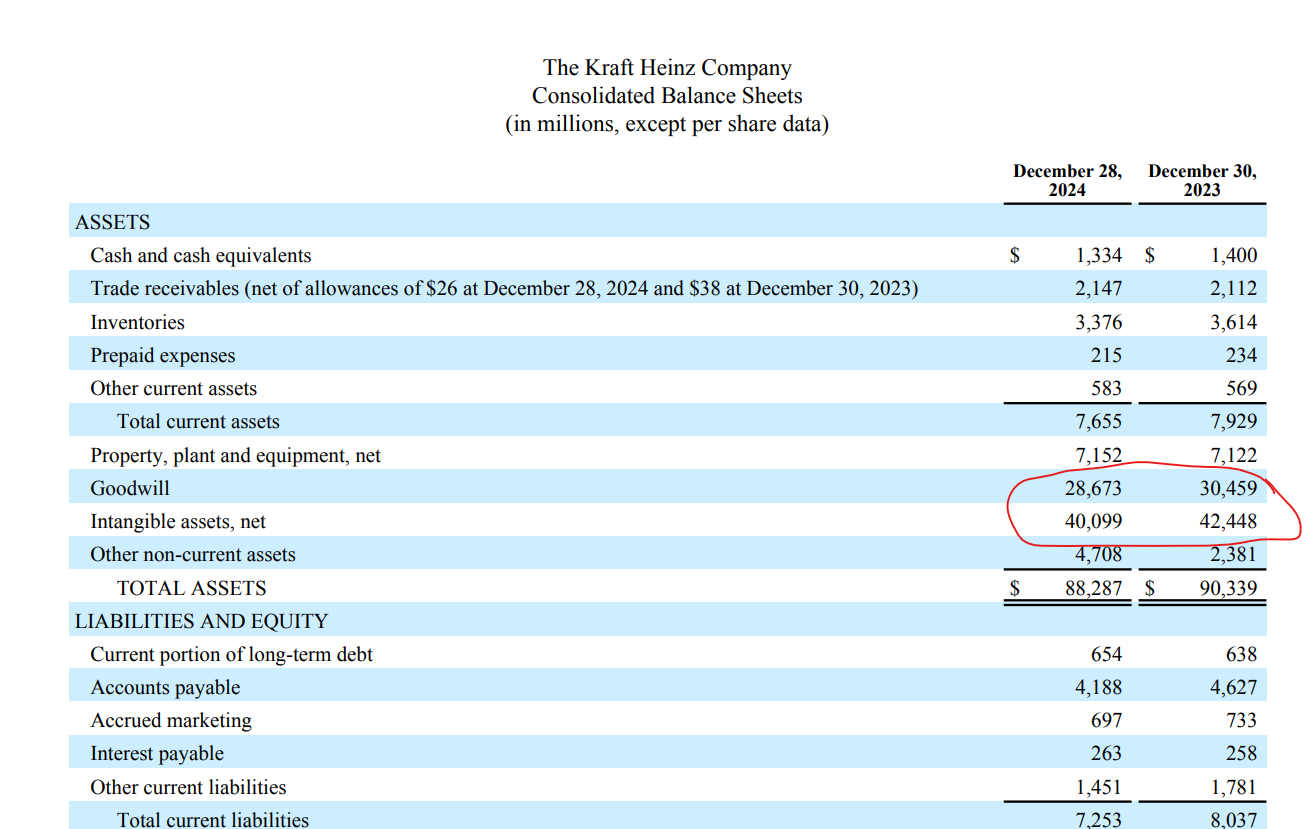The image size is (1305, 829).
Task: Click total assets value 88,287
Action: tap(1094, 588)
